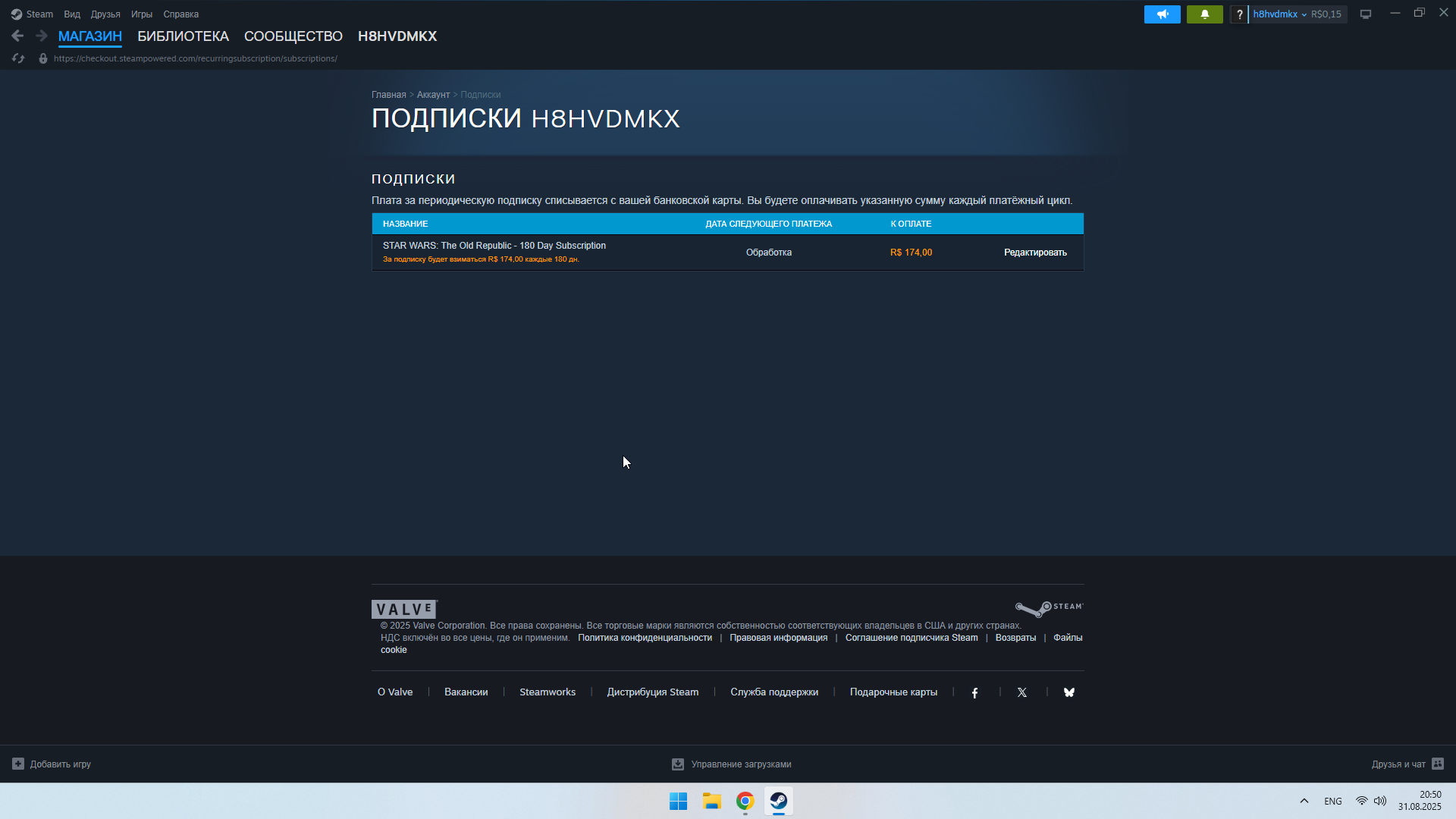Open the volume tray icon
This screenshot has width=1456, height=819.
1380,801
